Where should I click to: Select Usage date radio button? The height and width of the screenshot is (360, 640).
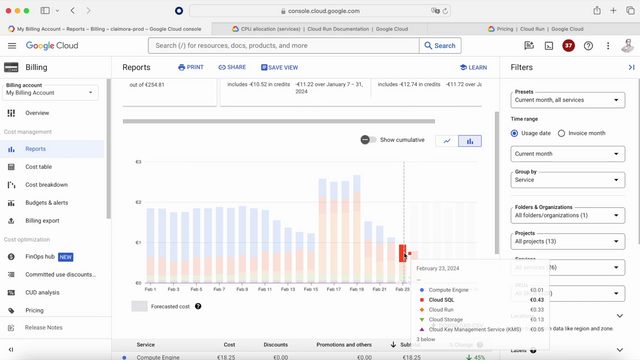coord(514,133)
